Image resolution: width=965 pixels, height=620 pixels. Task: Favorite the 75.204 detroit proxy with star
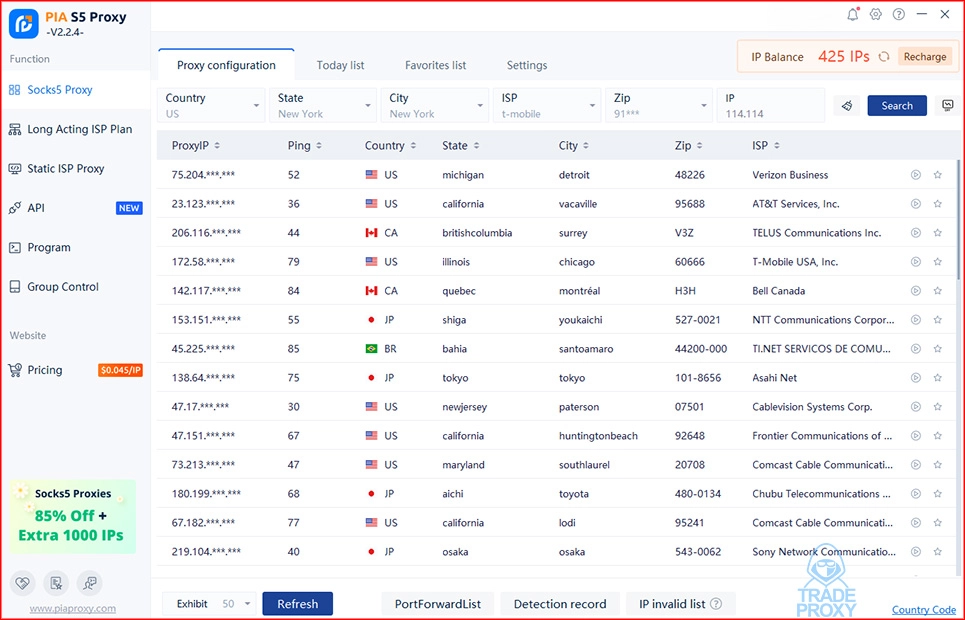coord(937,175)
